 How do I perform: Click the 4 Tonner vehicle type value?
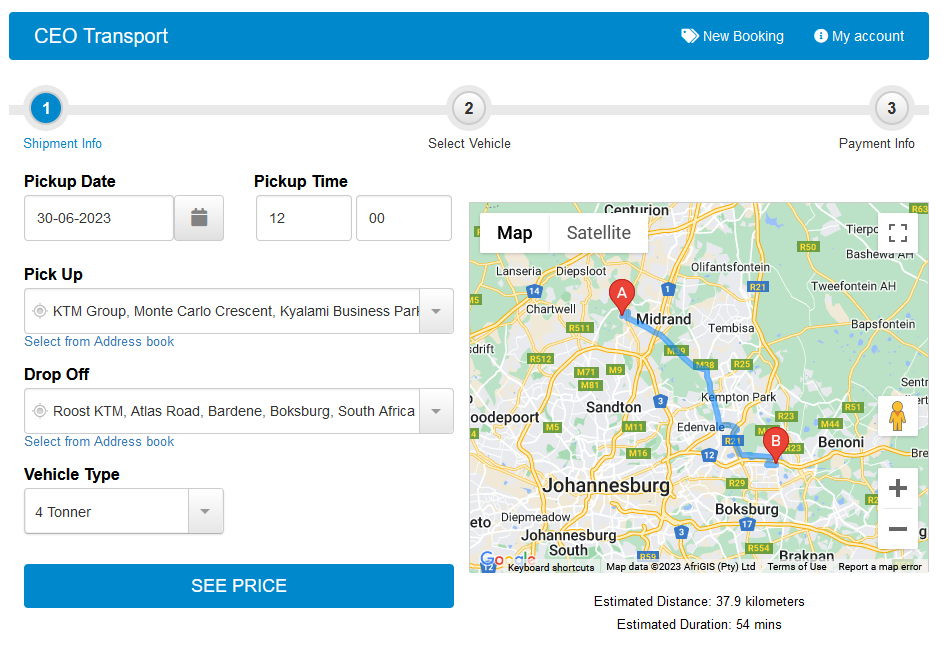[63, 512]
